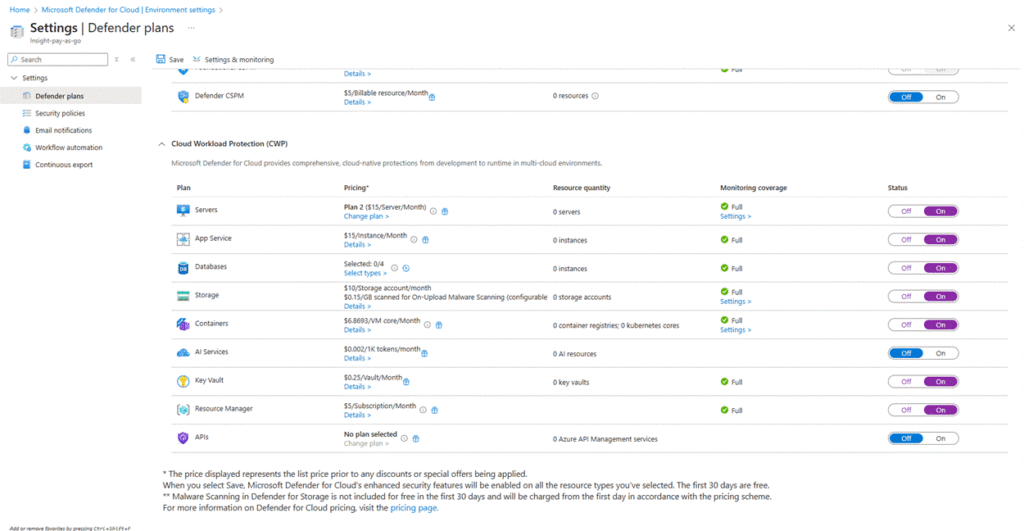
Task: Click the sidebar Search input field
Action: pos(60,60)
